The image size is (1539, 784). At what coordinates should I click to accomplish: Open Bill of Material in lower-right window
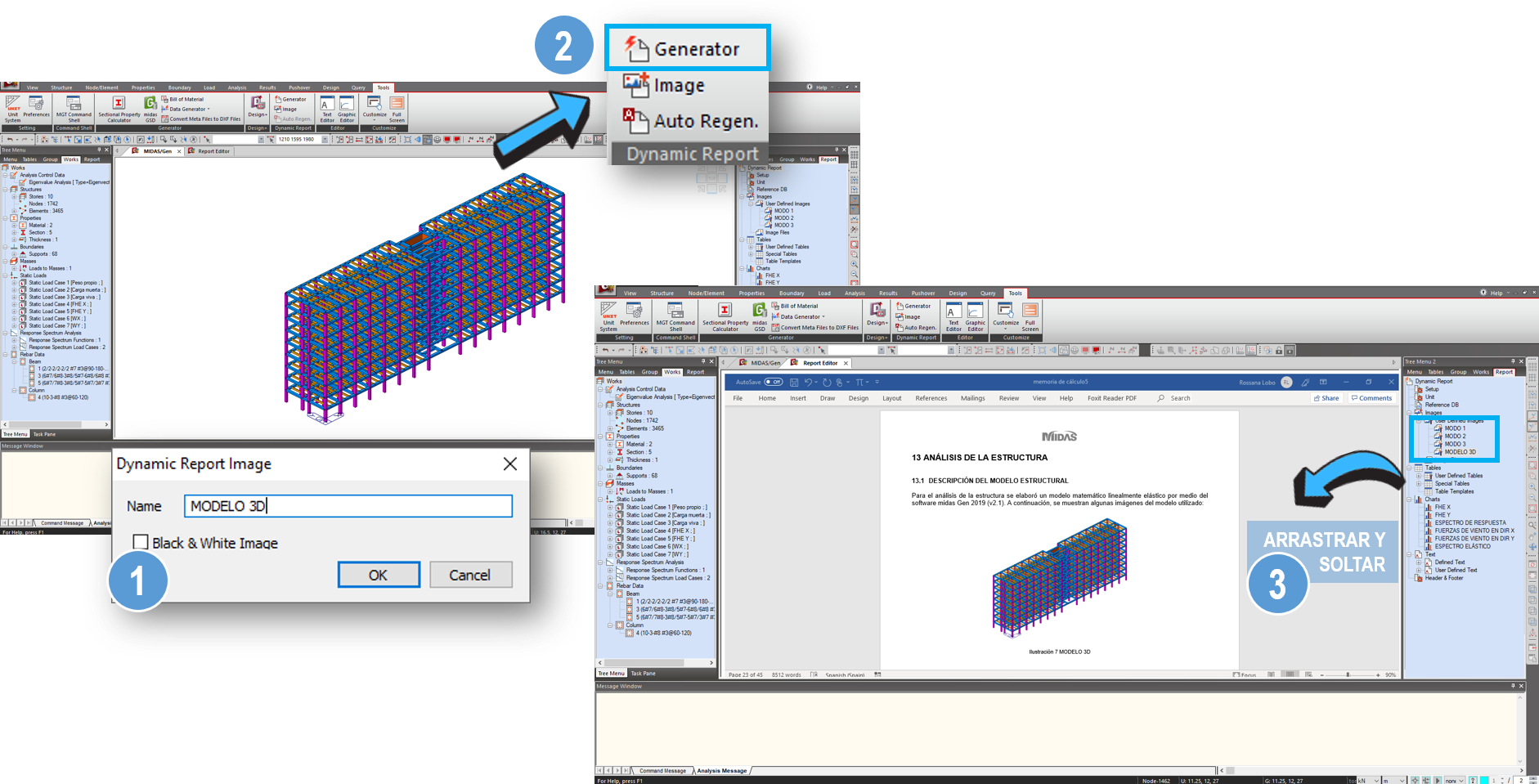794,306
